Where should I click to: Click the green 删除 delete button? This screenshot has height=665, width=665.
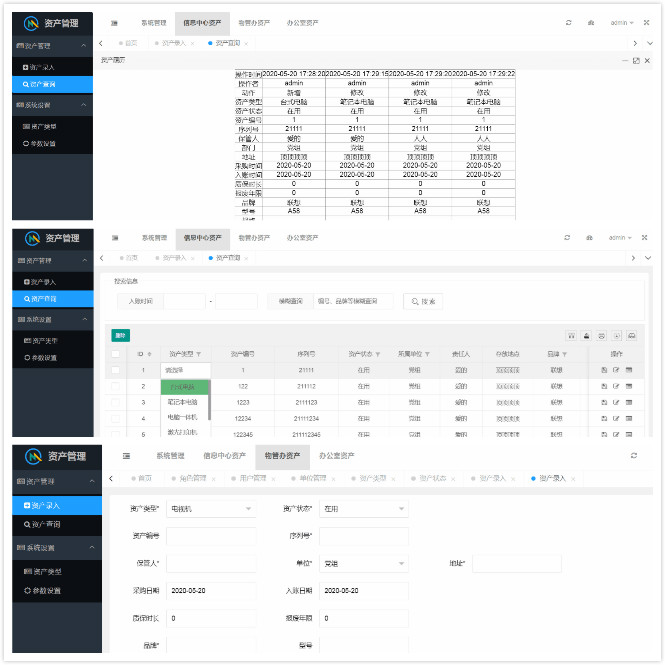click(x=120, y=335)
